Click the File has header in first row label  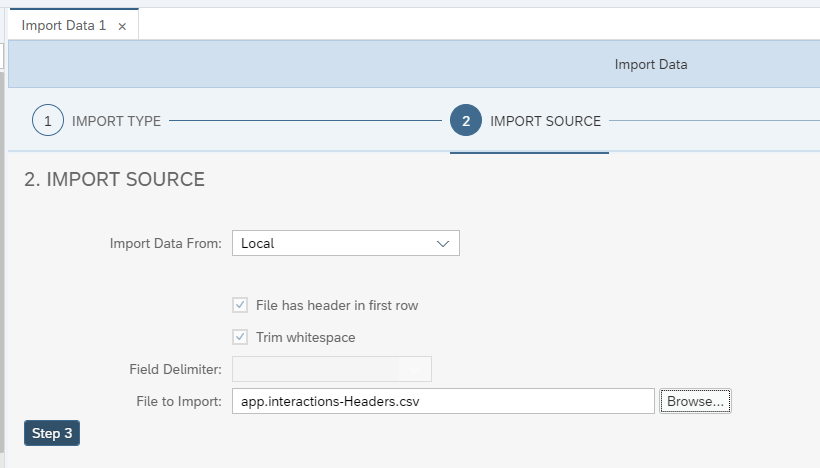point(337,305)
